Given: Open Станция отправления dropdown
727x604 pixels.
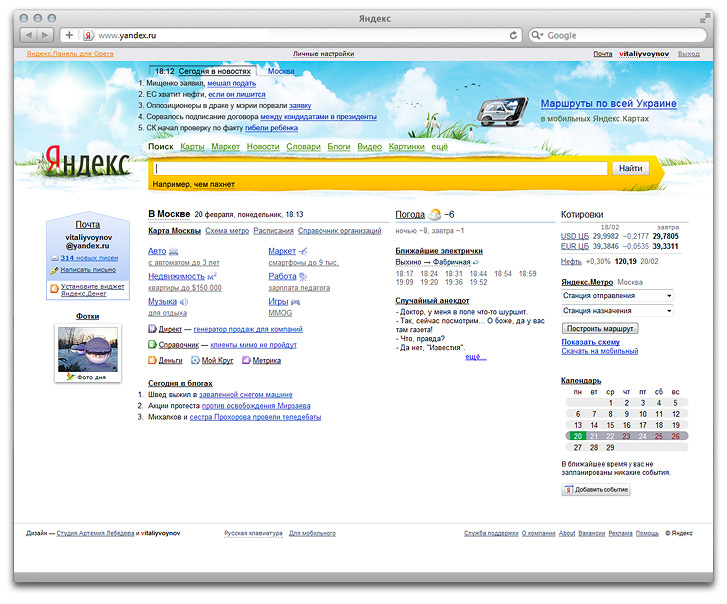Looking at the screenshot, I should pyautogui.click(x=617, y=296).
